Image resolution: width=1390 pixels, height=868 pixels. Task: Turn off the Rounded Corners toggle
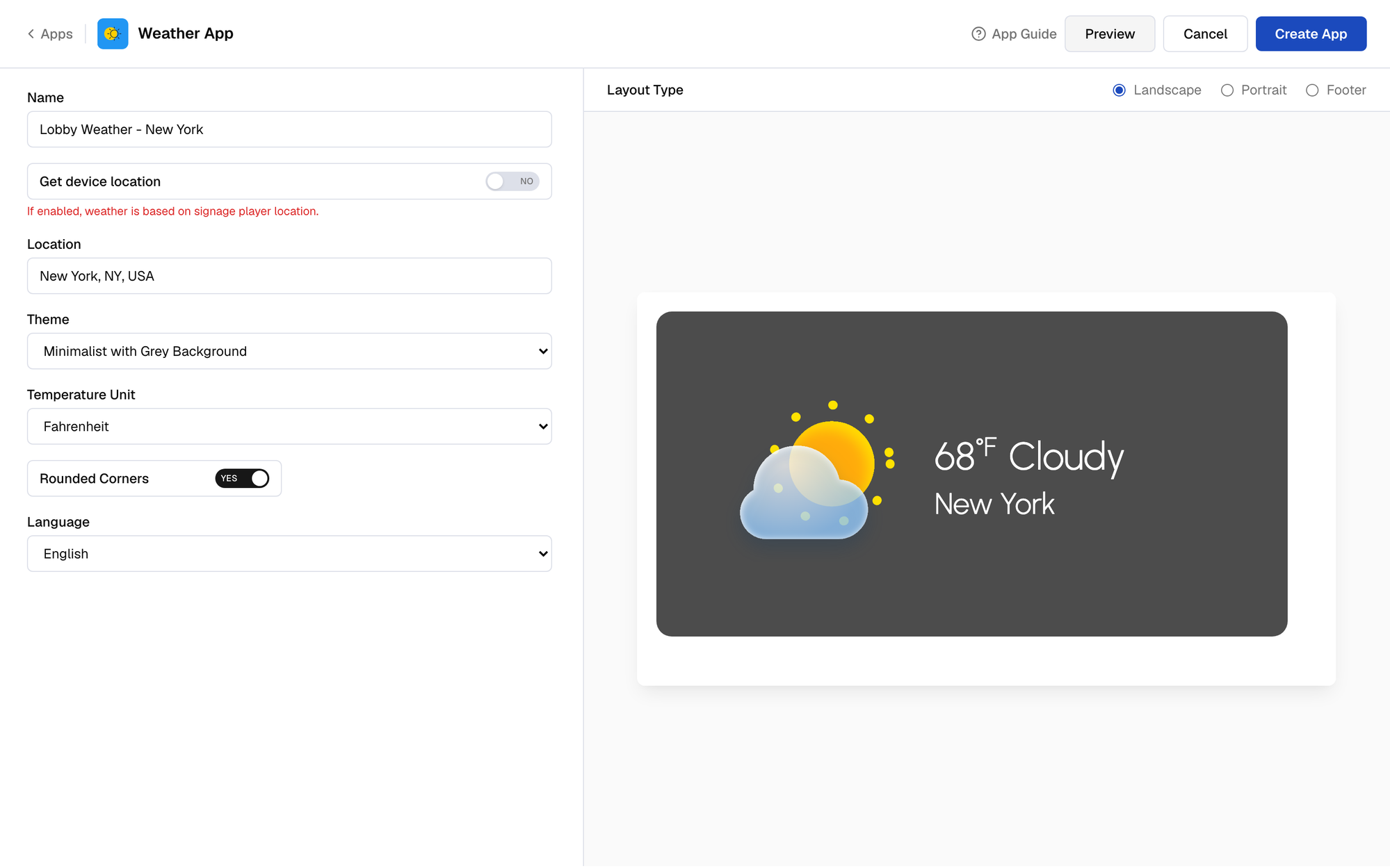[242, 478]
